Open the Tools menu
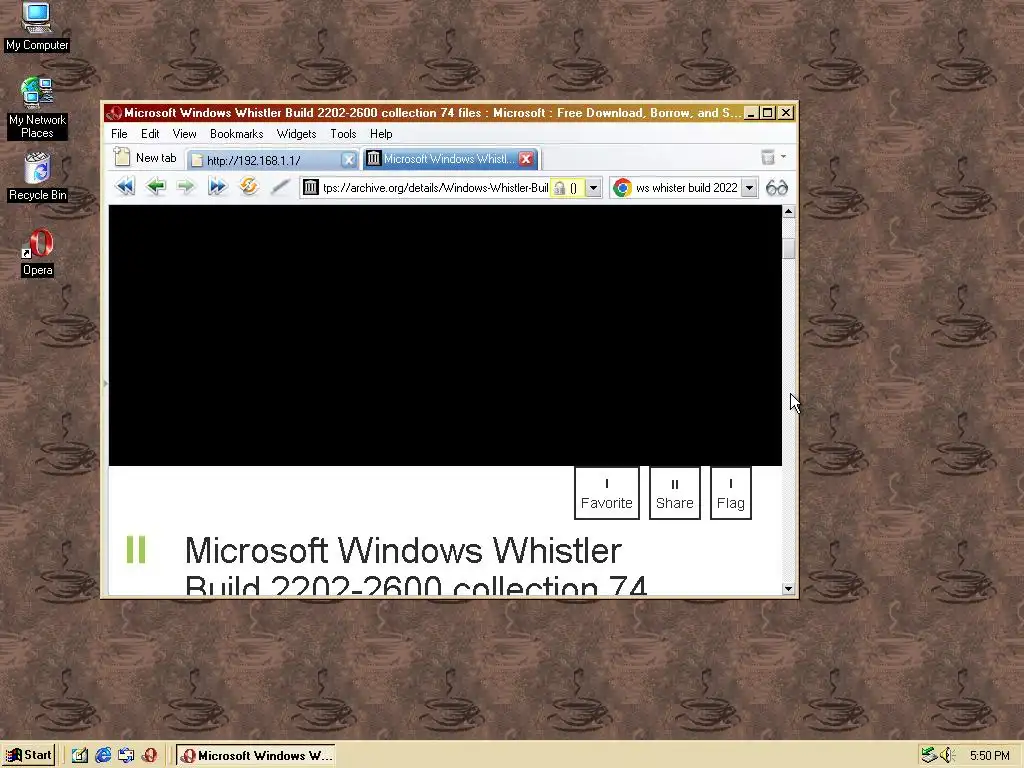This screenshot has height=768, width=1024. coord(343,134)
